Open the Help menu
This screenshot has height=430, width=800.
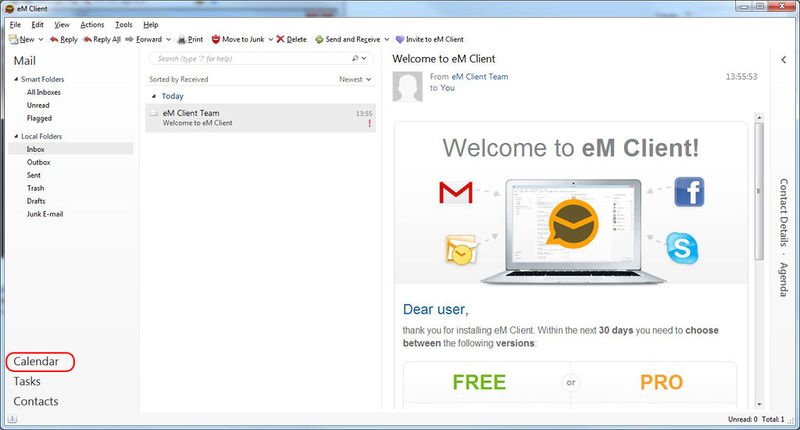151,24
